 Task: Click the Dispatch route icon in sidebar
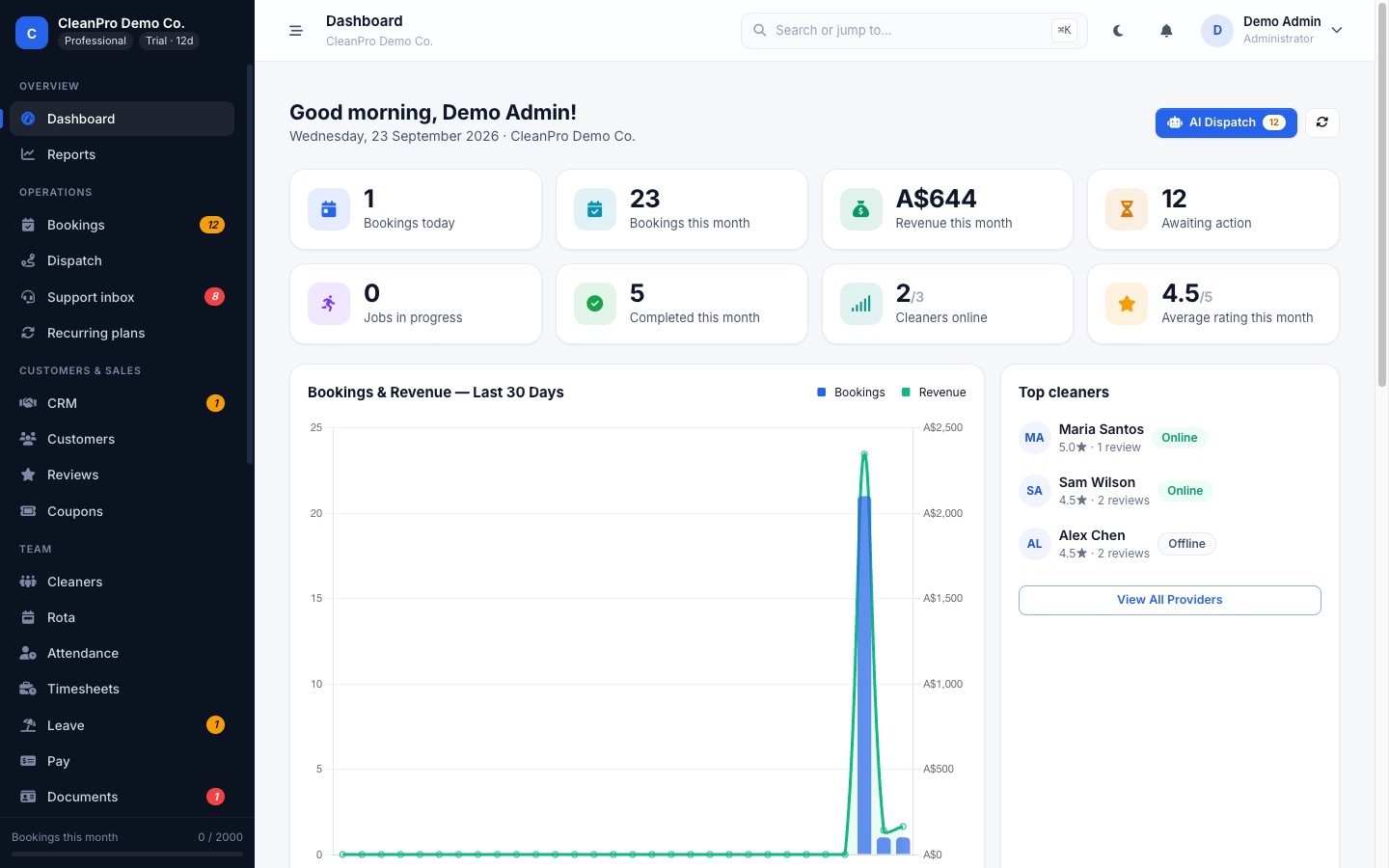28,260
